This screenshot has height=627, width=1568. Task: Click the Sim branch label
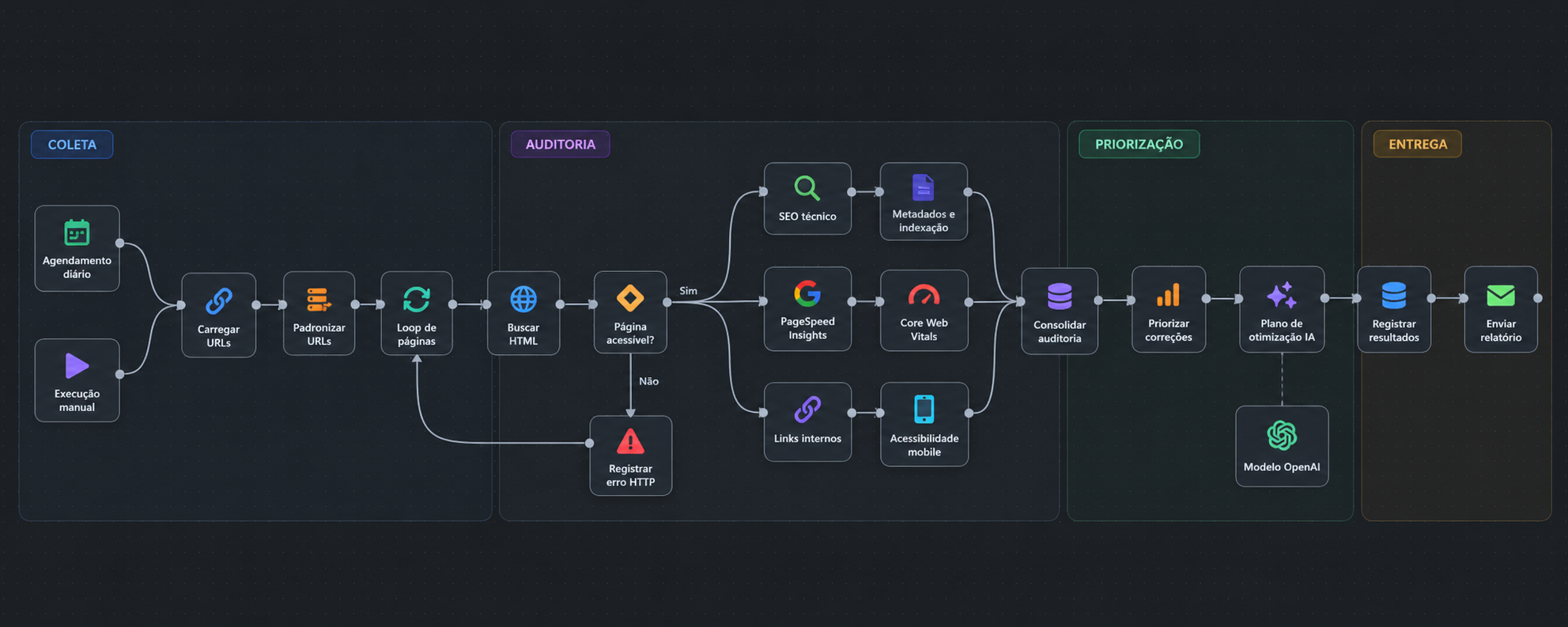pyautogui.click(x=689, y=291)
